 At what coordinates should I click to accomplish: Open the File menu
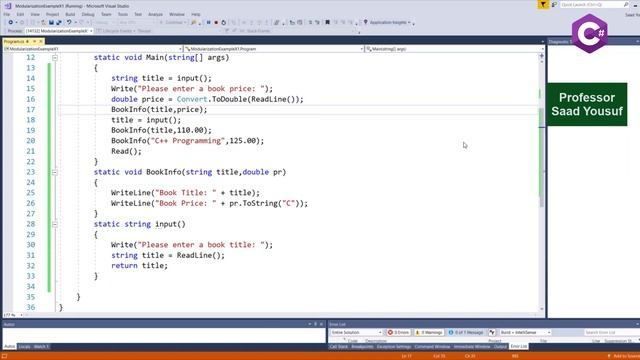[7, 14]
